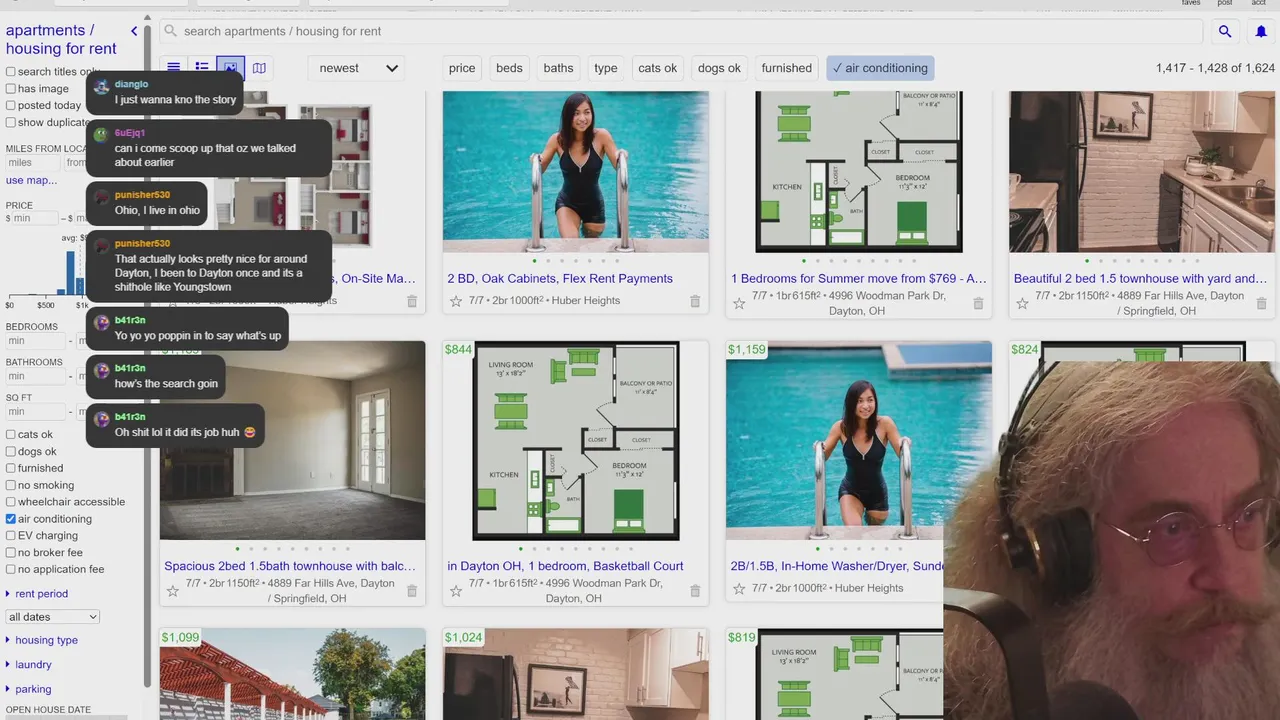This screenshot has width=1280, height=720.
Task: Star the Spacious 2bed 1.5bath townhouse listing
Action: click(173, 591)
